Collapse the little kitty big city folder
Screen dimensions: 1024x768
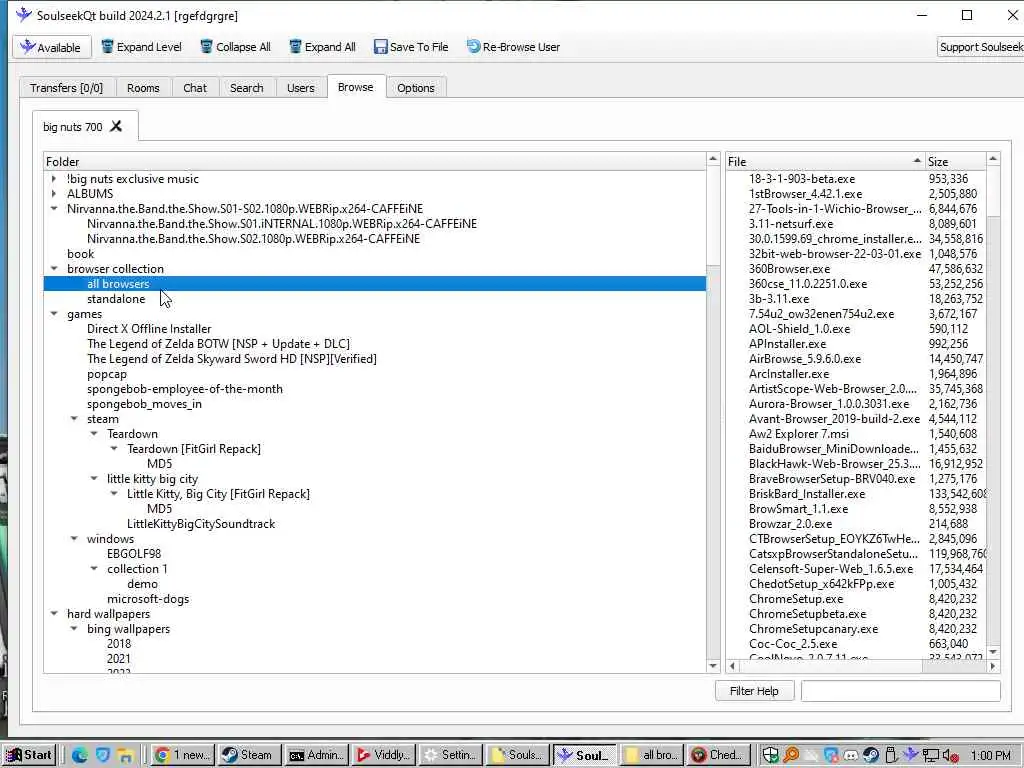click(95, 479)
